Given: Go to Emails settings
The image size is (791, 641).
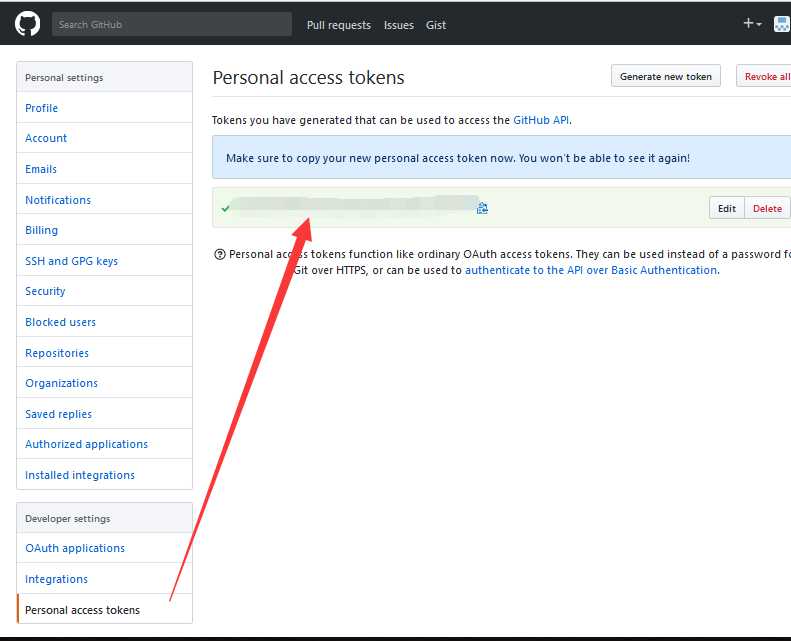Looking at the screenshot, I should coord(104,169).
